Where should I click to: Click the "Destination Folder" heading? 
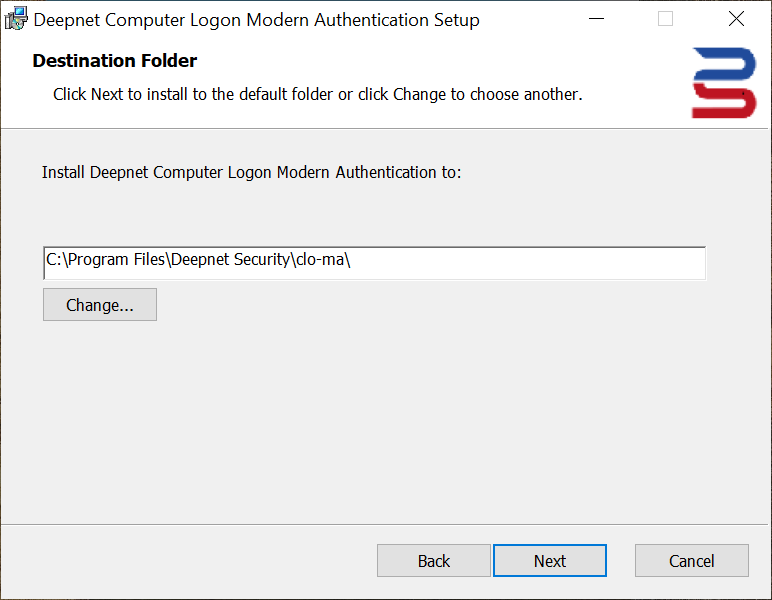tap(115, 61)
